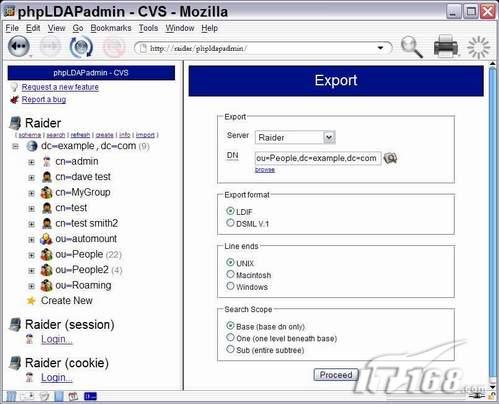Select Sub (entire subtree) search scope
The width and height of the screenshot is (499, 404).
tap(230, 349)
